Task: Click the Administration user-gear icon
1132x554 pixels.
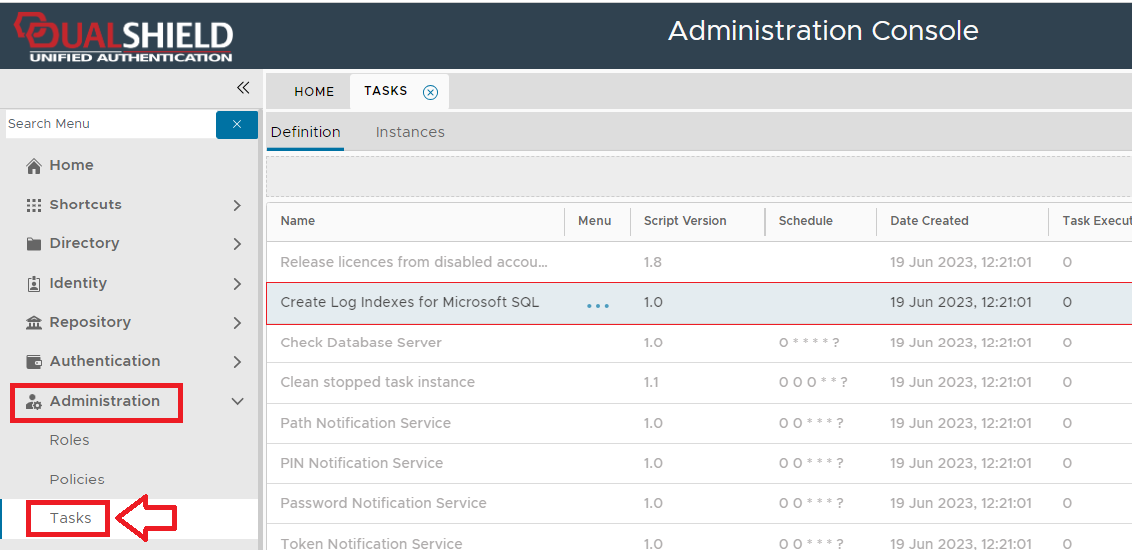Action: (34, 402)
